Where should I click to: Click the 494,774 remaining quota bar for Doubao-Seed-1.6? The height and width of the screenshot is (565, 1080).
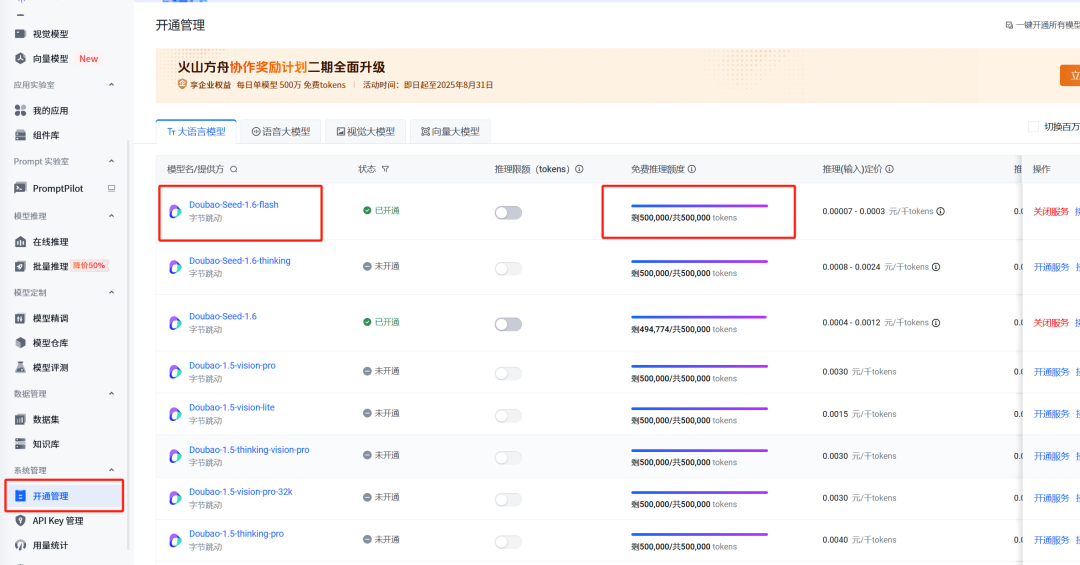(x=699, y=317)
